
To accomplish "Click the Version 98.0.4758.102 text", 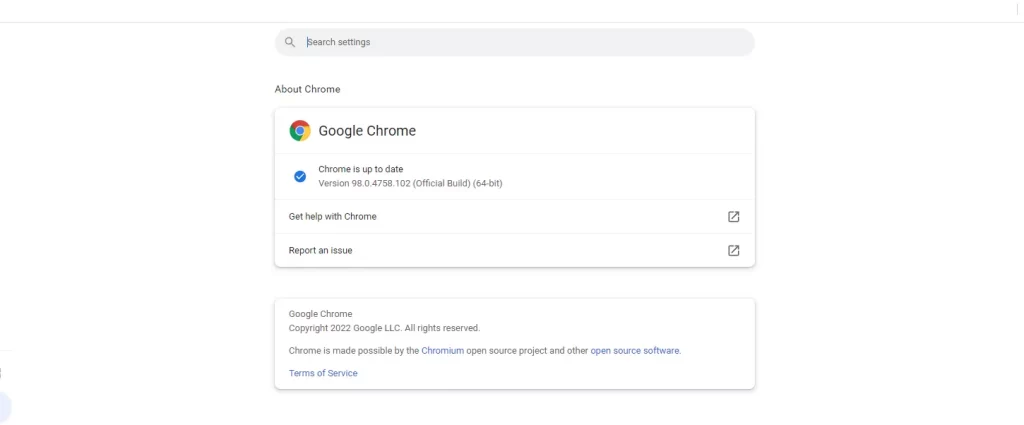I will click(x=410, y=183).
